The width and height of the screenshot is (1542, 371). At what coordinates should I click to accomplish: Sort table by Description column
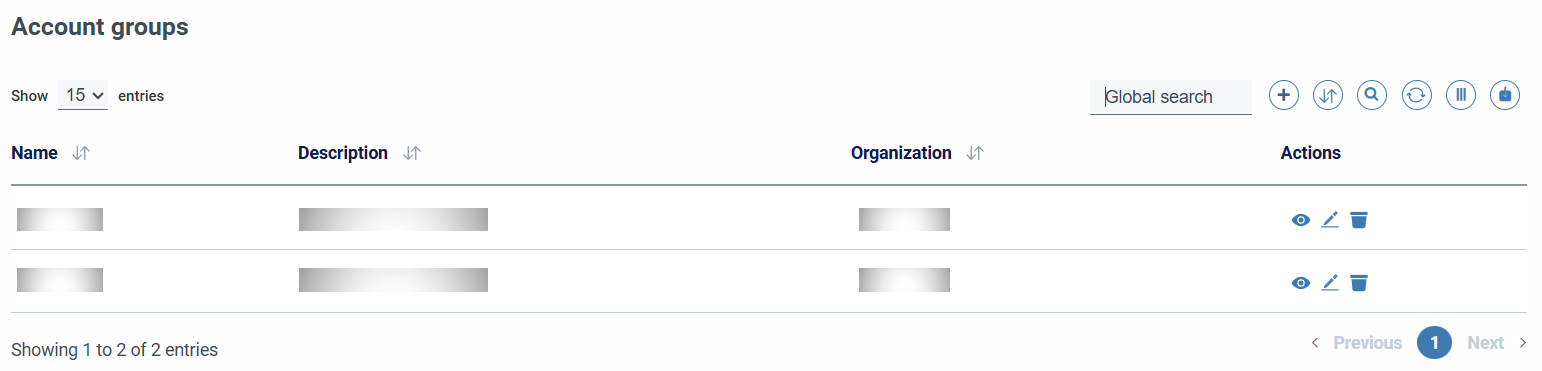point(411,154)
